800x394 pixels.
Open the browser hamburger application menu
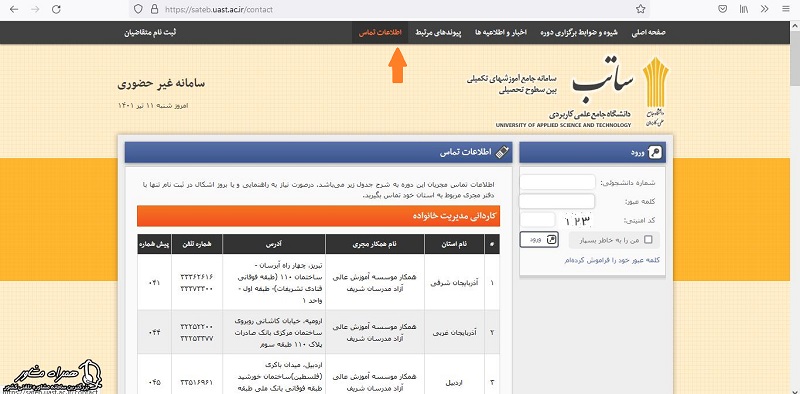point(785,9)
